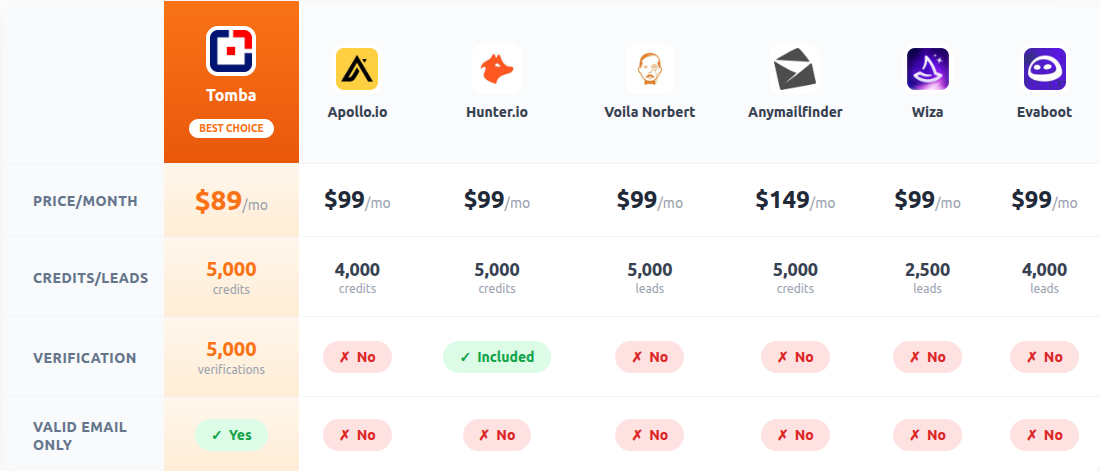Click the Apollo.io yellow logo icon
Image resolution: width=1100 pixels, height=471 pixels.
click(x=357, y=70)
